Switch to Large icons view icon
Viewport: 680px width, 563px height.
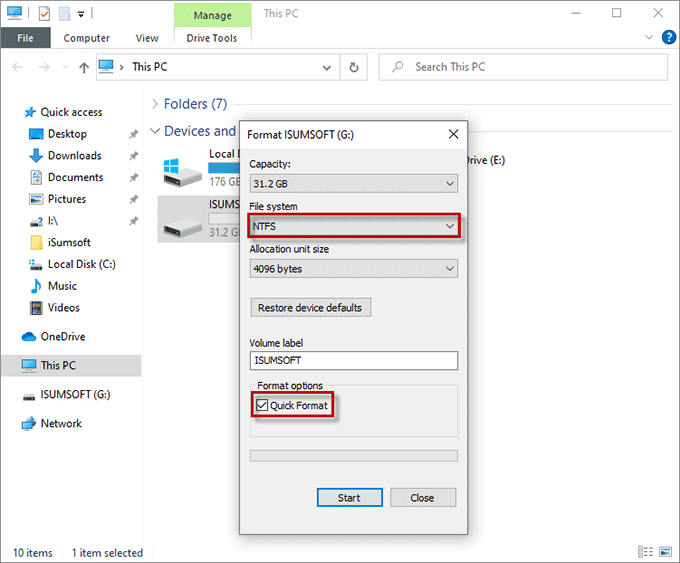[x=665, y=552]
